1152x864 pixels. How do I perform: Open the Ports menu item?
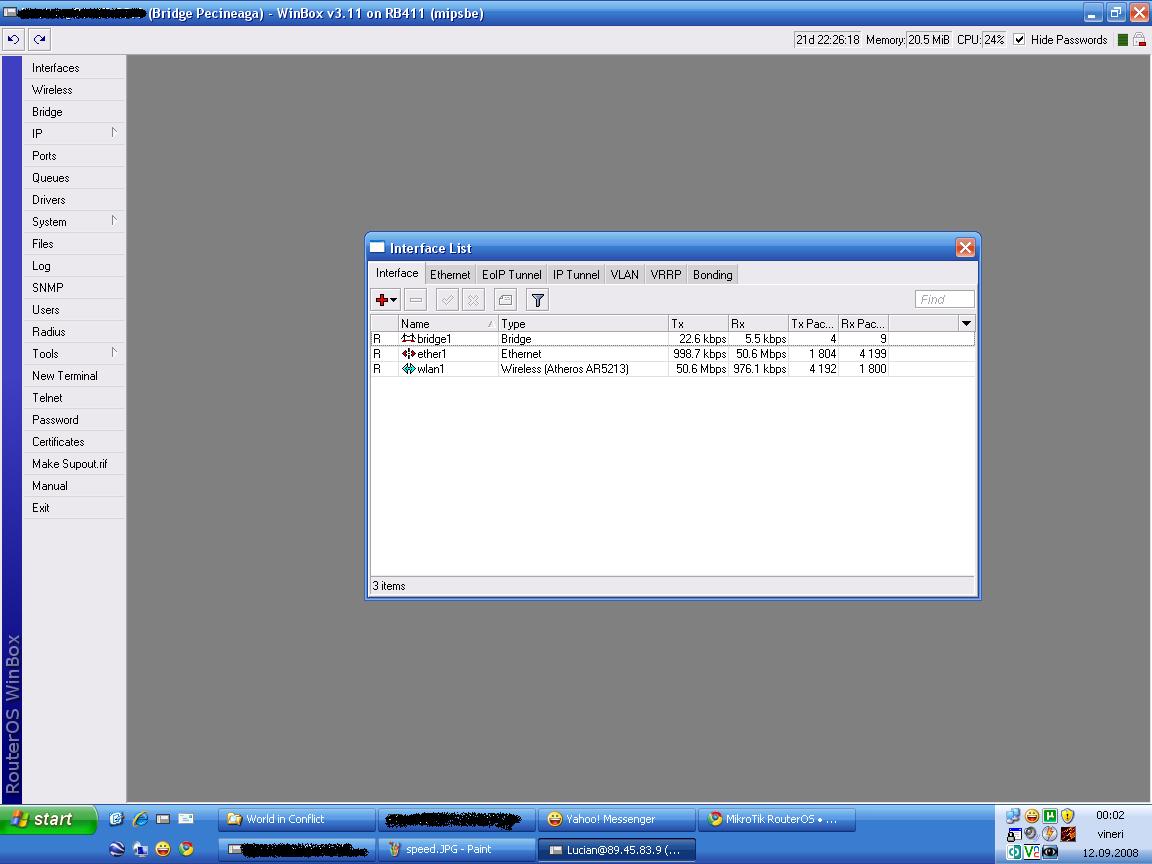tap(73, 156)
